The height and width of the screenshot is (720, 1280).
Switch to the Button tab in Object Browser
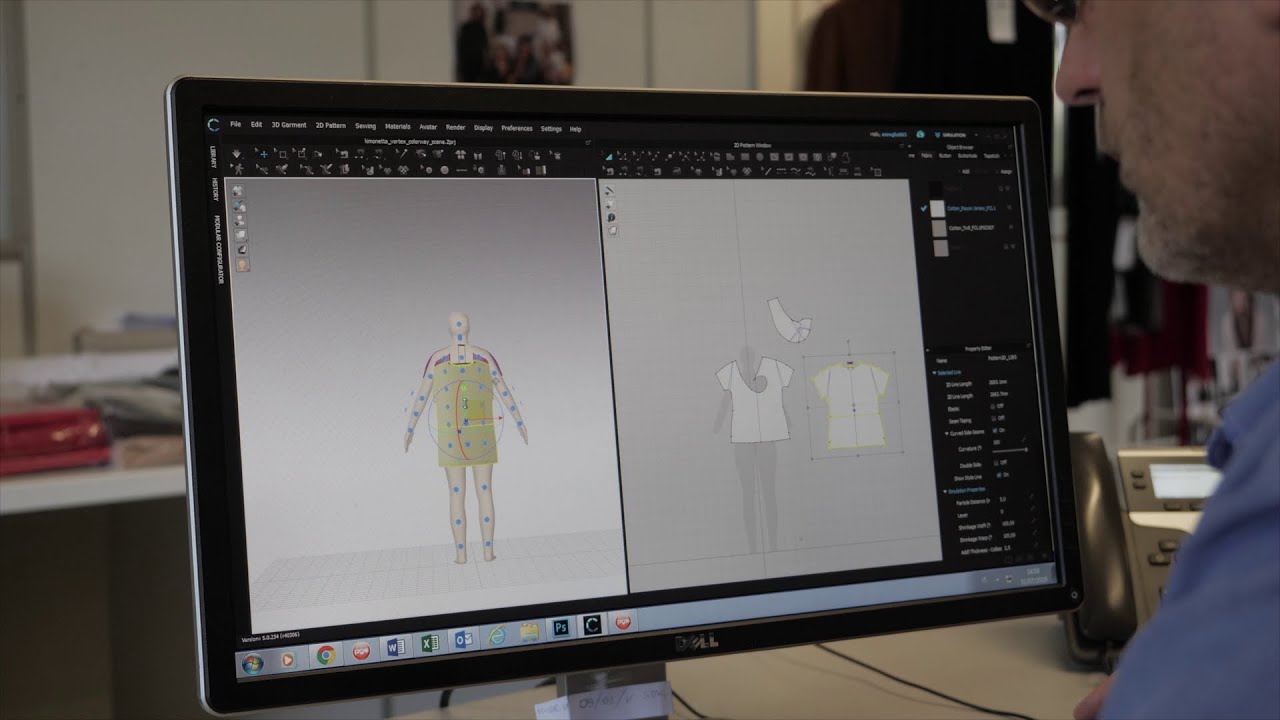[945, 155]
